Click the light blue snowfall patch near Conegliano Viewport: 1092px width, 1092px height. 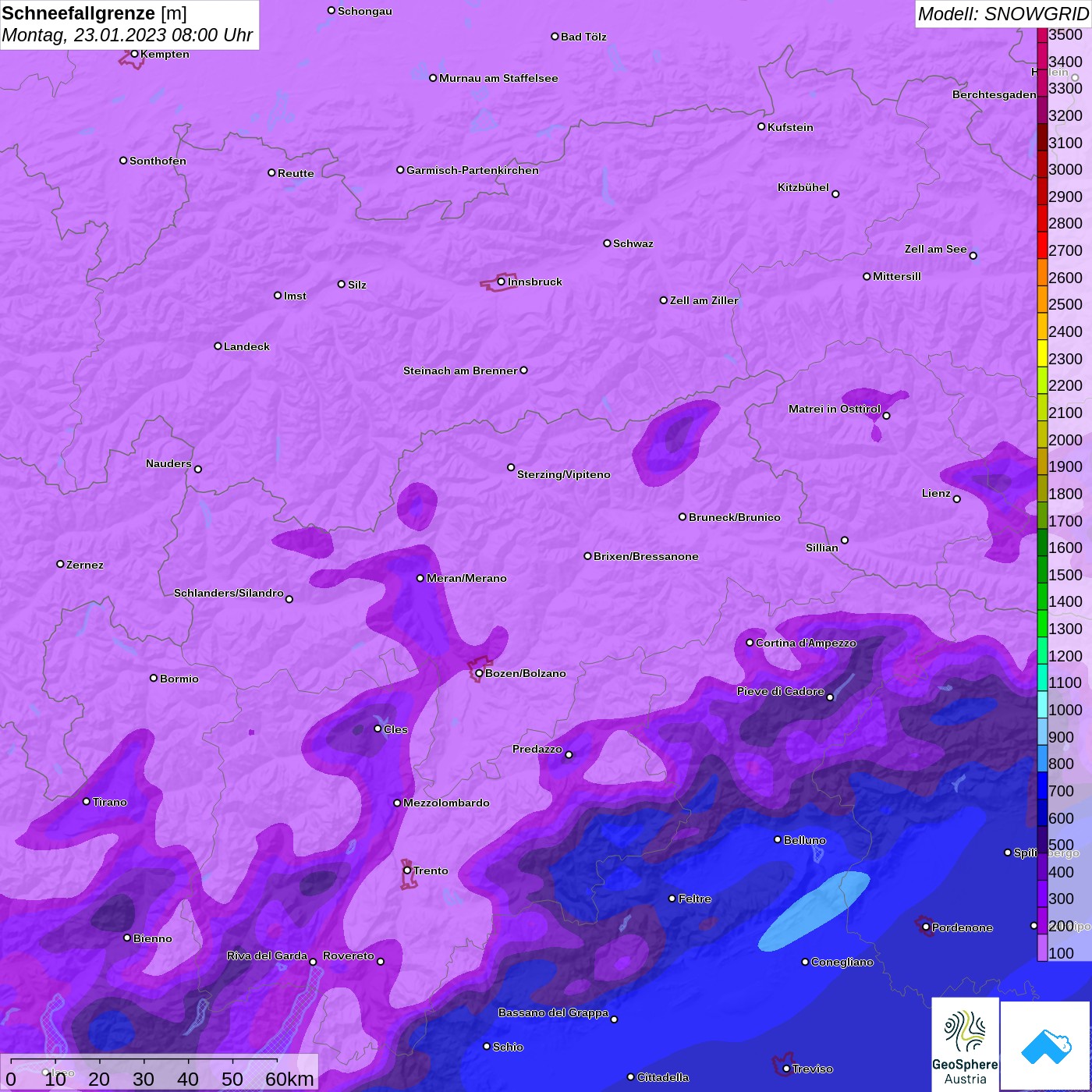tap(814, 911)
